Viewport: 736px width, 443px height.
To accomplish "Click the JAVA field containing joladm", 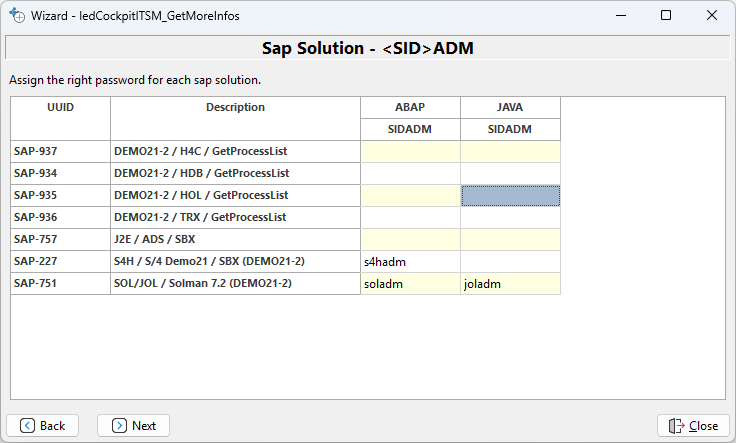I will 510,283.
